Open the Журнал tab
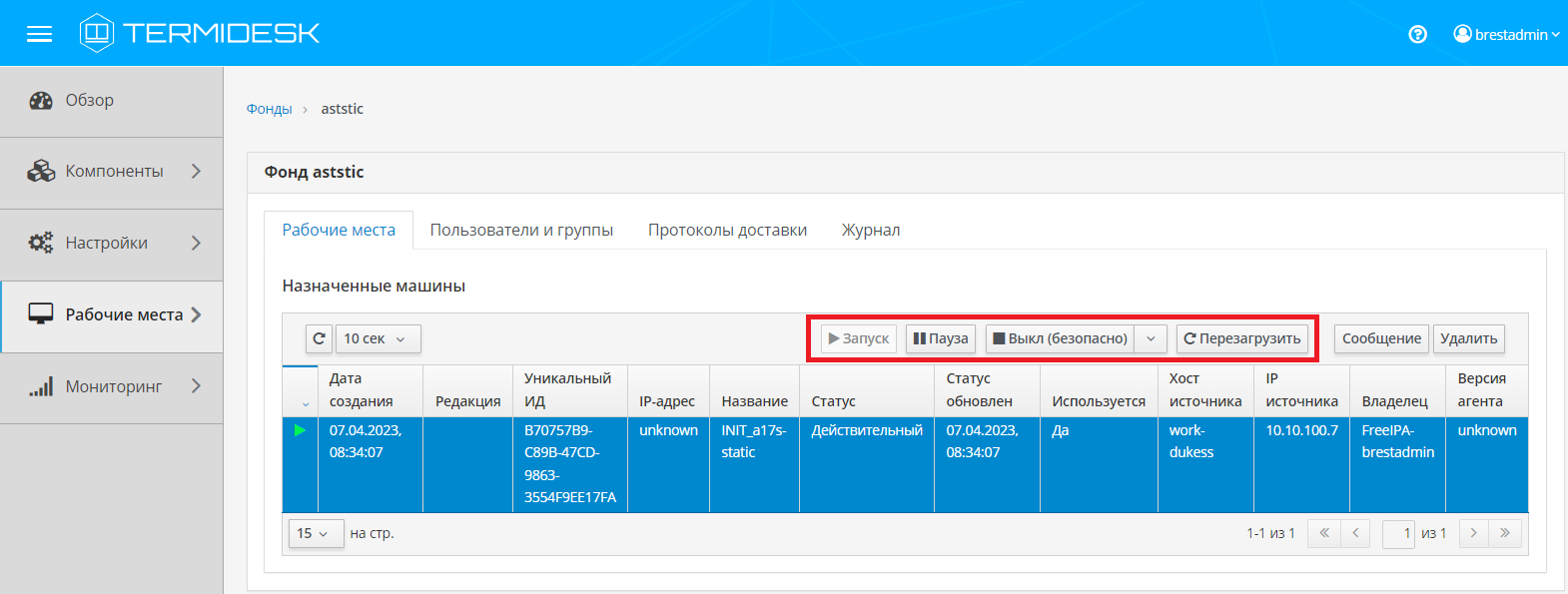This screenshot has height=594, width=1568. tap(871, 230)
